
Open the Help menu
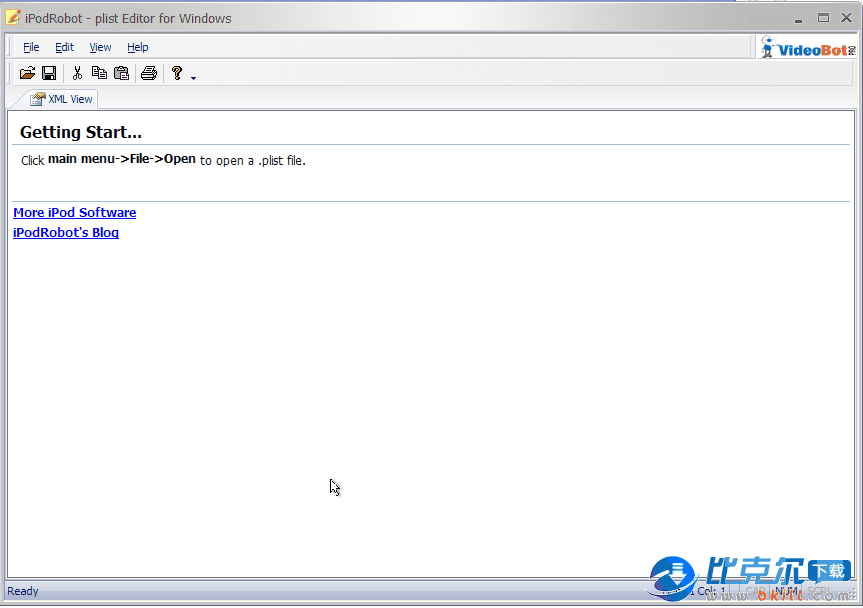click(x=137, y=47)
